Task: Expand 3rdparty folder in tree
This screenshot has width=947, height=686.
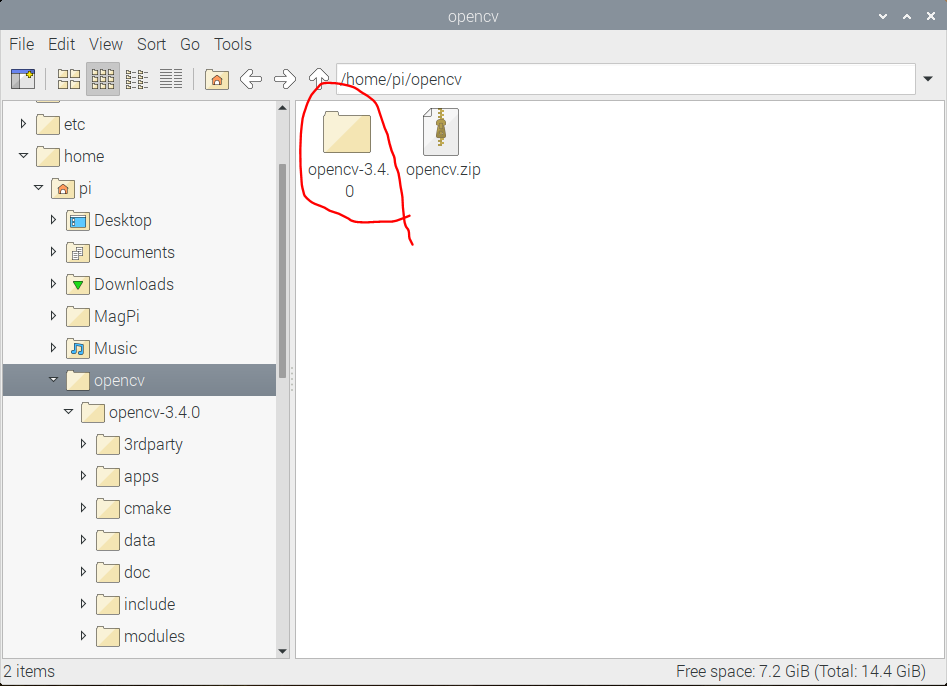Action: [83, 444]
